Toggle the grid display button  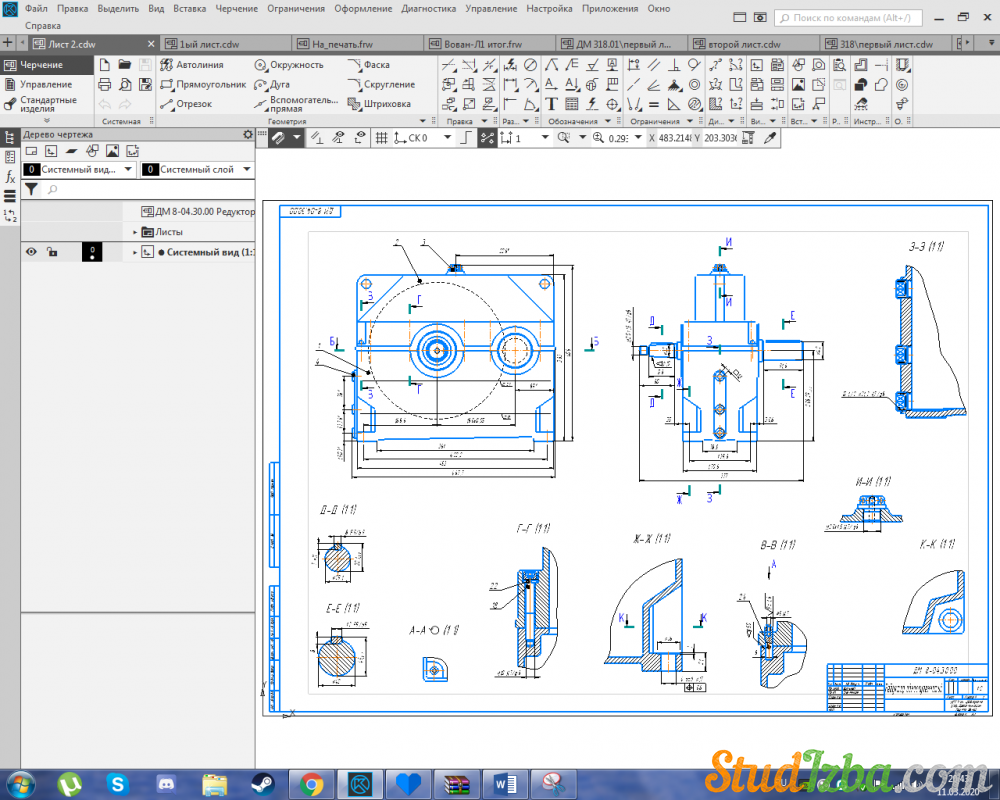click(381, 138)
